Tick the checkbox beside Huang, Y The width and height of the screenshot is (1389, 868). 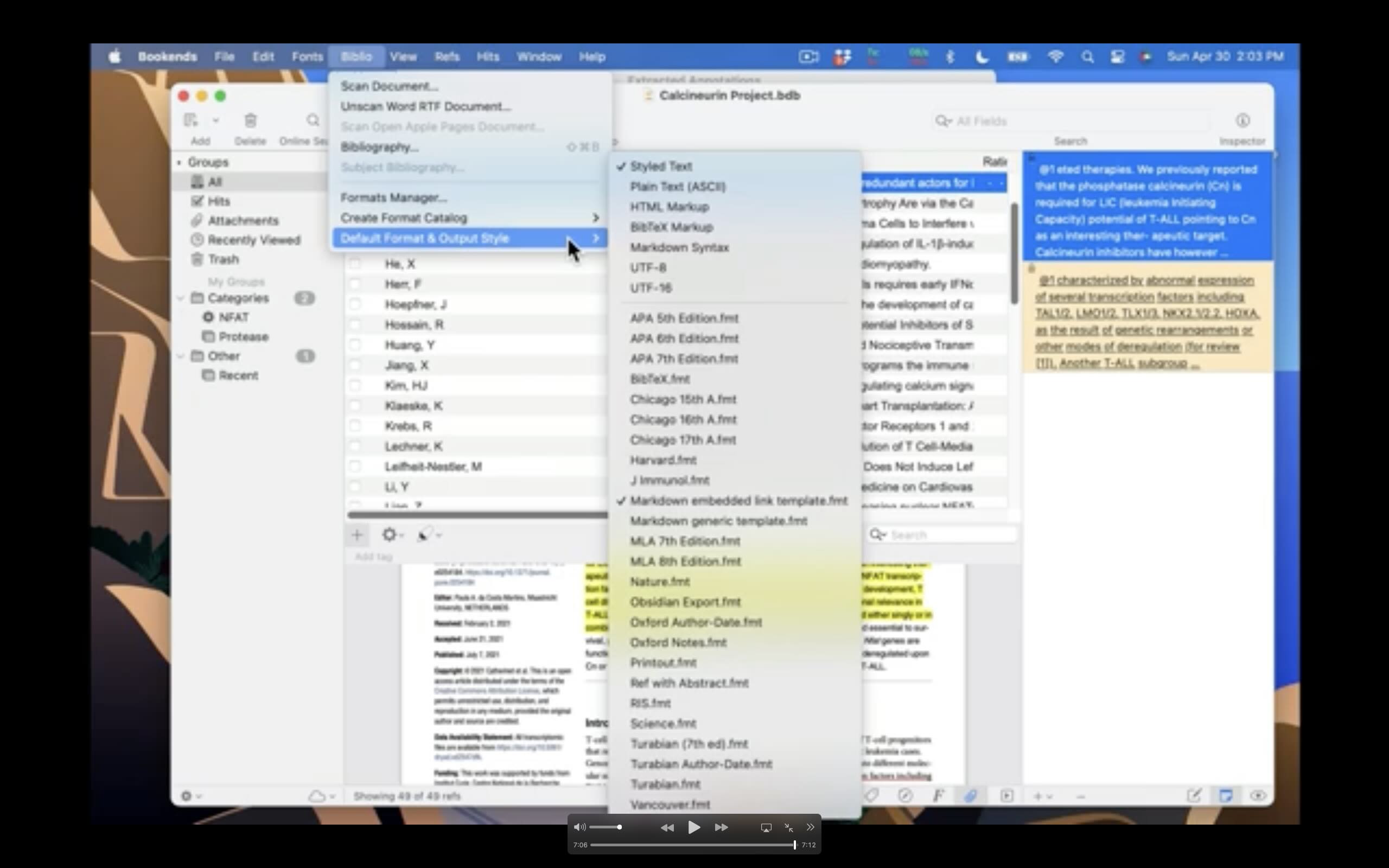point(355,344)
